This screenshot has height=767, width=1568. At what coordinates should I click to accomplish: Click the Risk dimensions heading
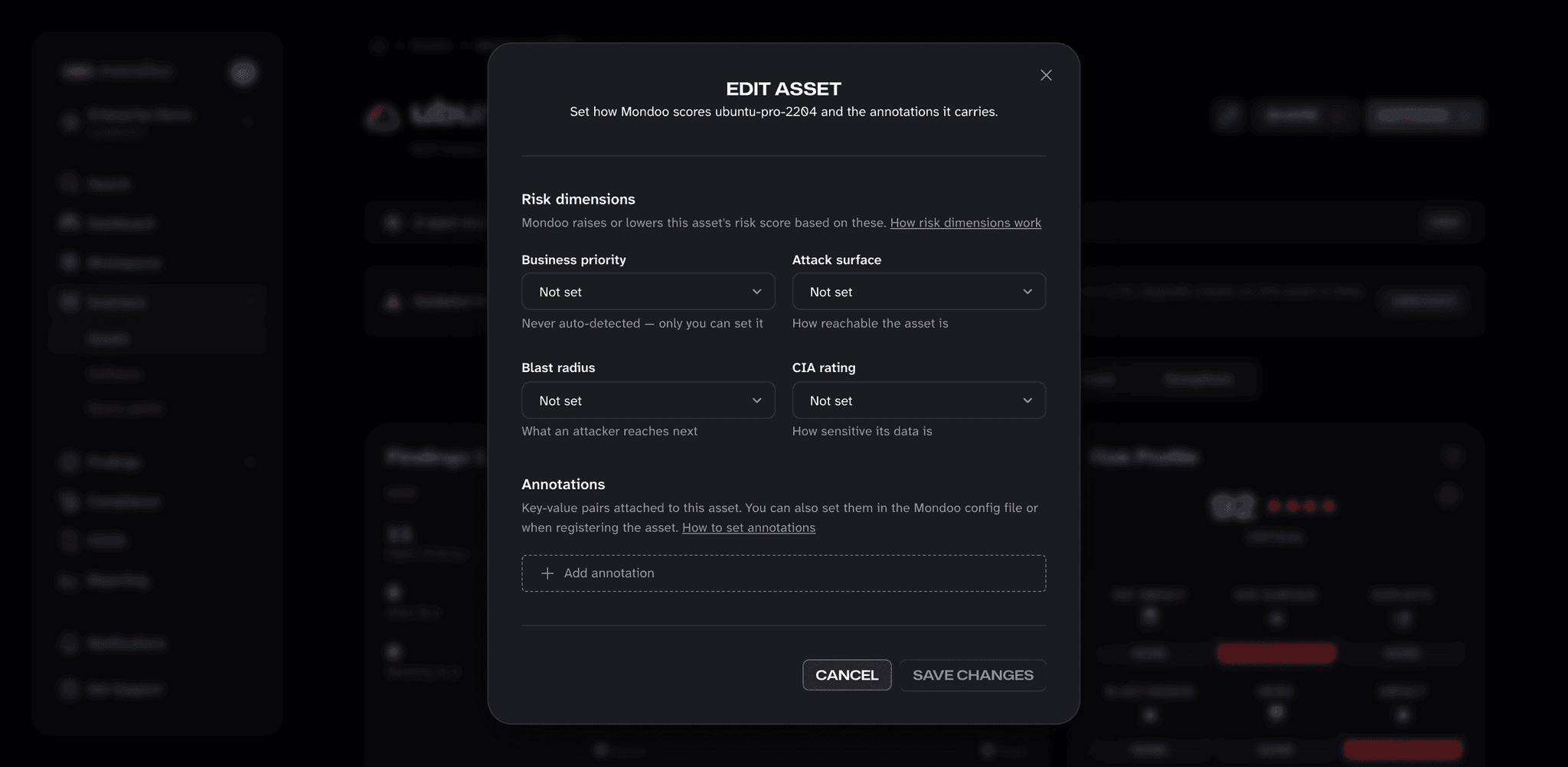tap(578, 199)
